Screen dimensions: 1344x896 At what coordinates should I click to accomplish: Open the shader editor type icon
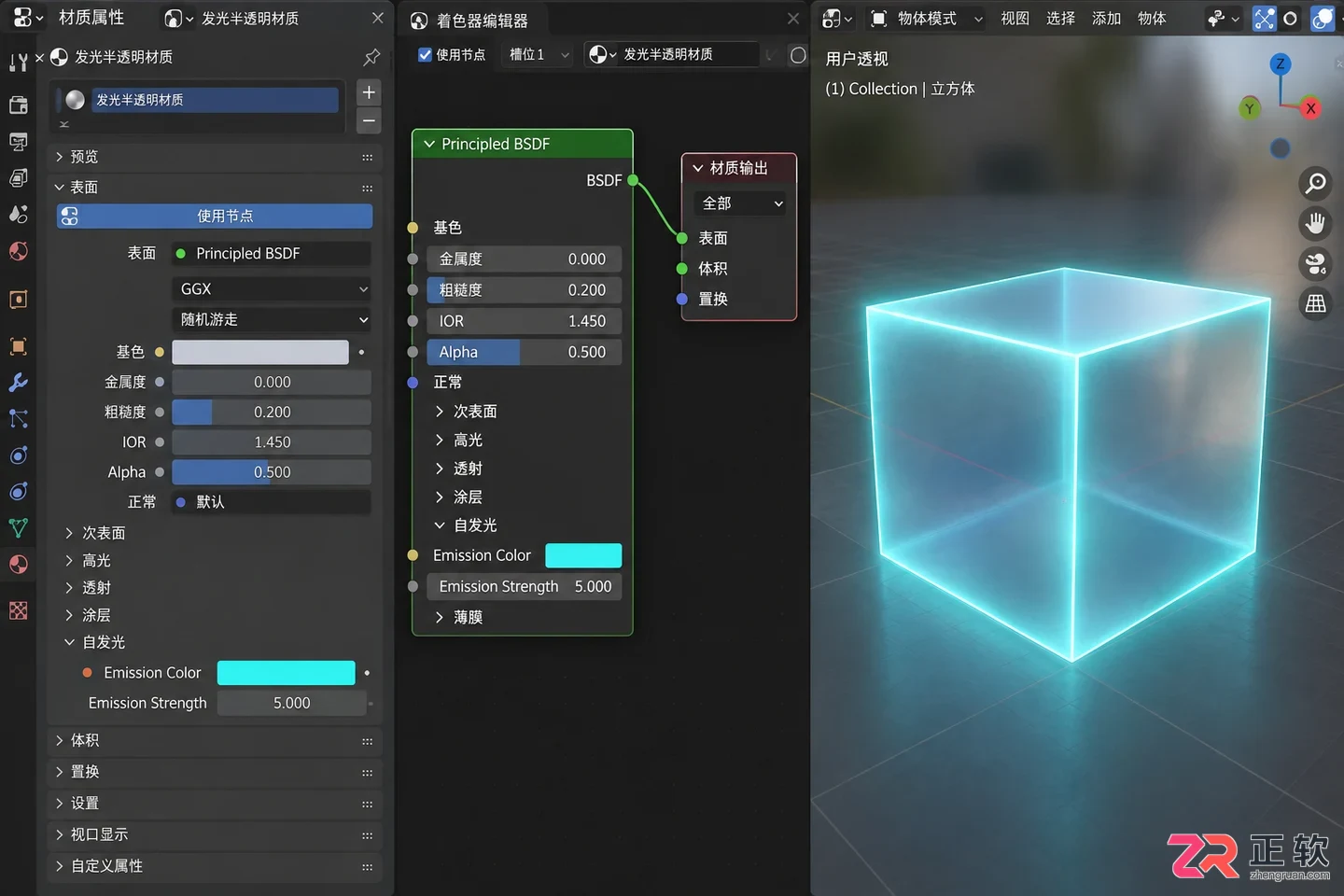(419, 21)
